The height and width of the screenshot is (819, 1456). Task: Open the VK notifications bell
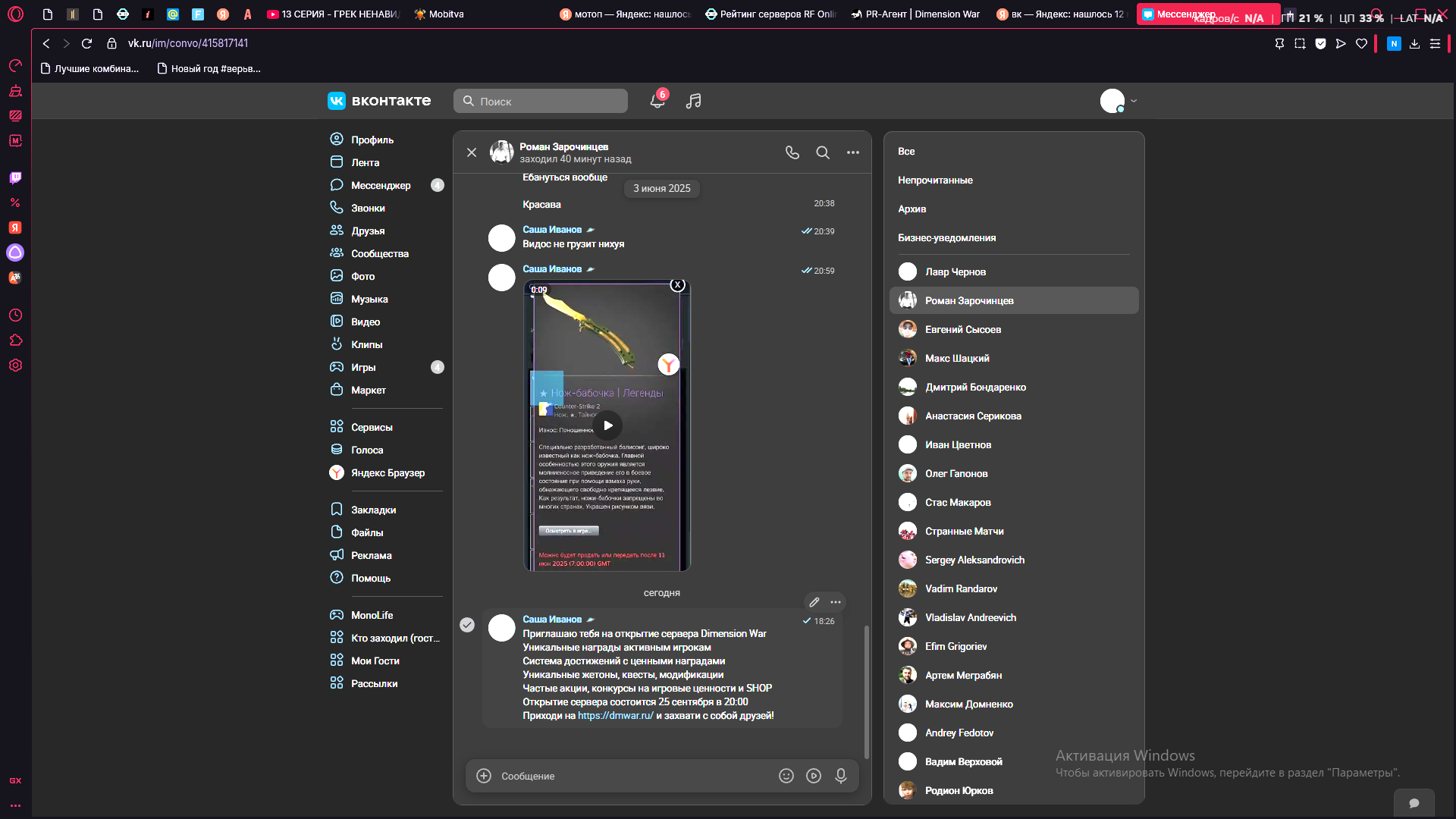click(x=657, y=101)
